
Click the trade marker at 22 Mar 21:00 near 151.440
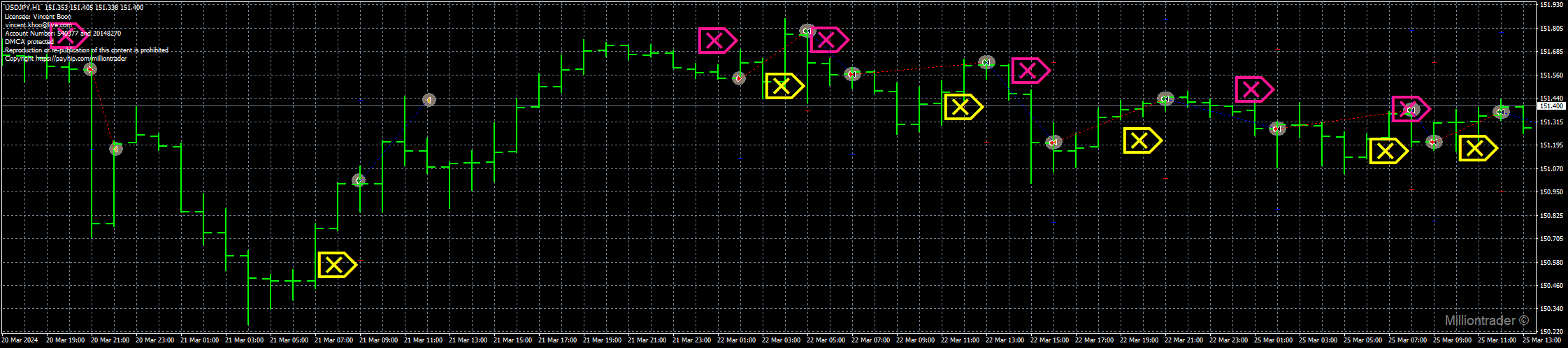(x=1165, y=99)
